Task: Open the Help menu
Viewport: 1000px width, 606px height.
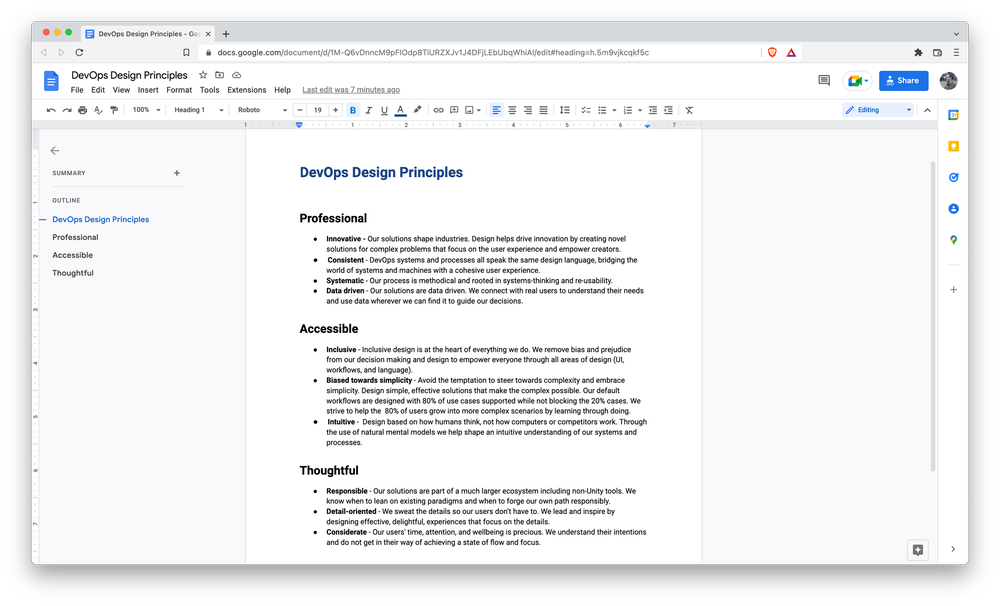Action: (283, 90)
